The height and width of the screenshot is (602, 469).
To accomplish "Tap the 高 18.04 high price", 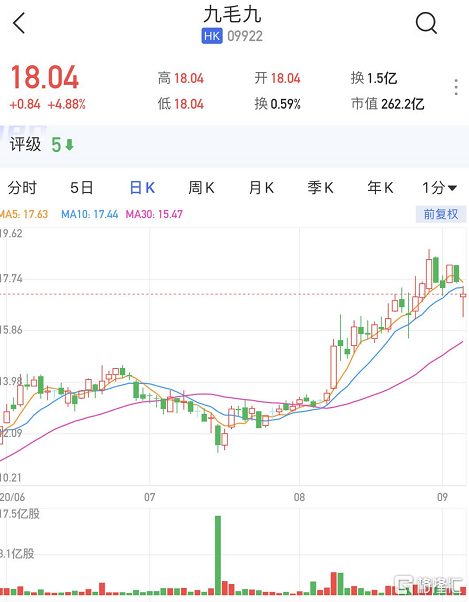I will (181, 78).
